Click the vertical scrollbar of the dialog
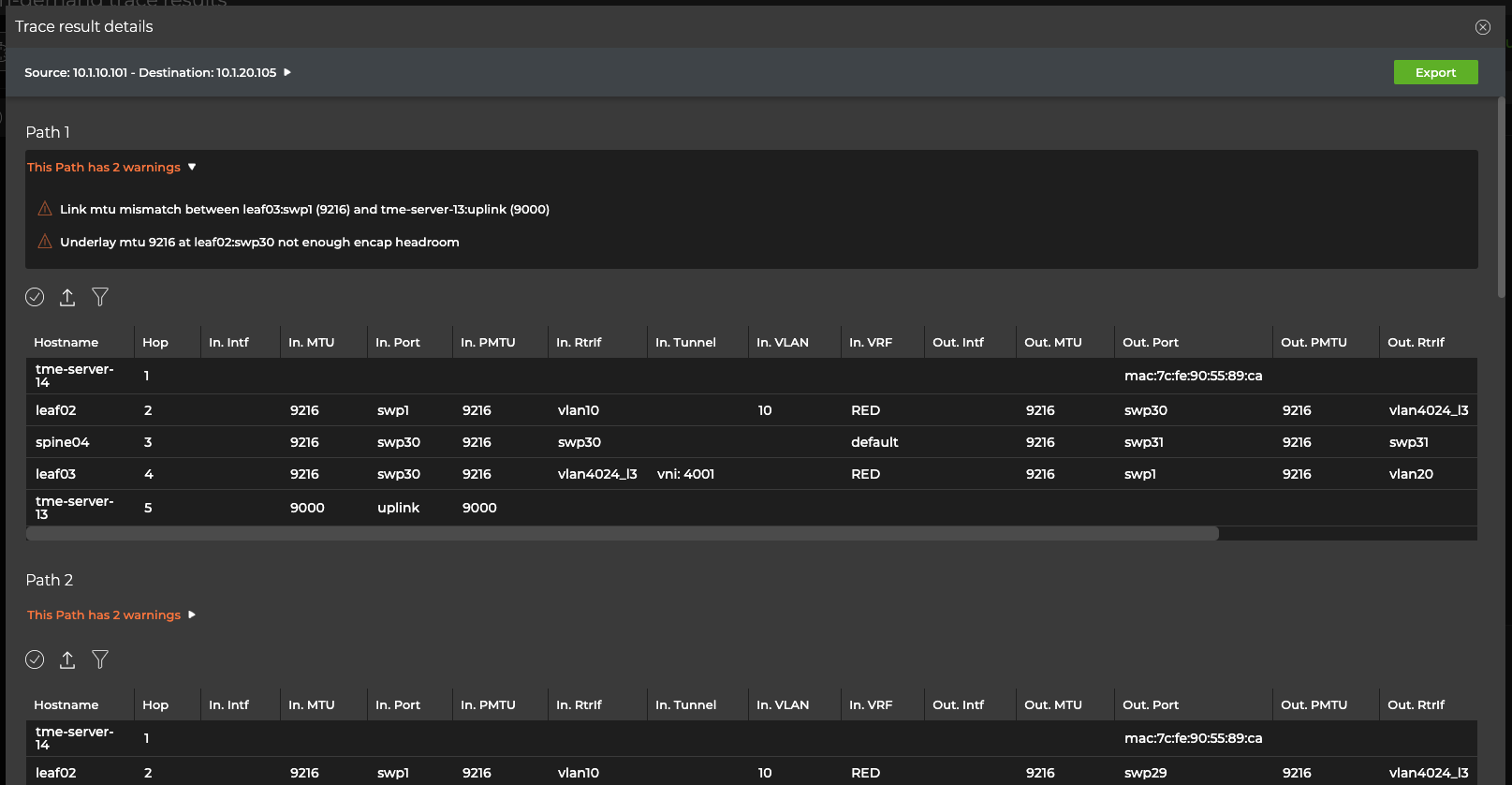The height and width of the screenshot is (785, 1512). (x=1502, y=197)
